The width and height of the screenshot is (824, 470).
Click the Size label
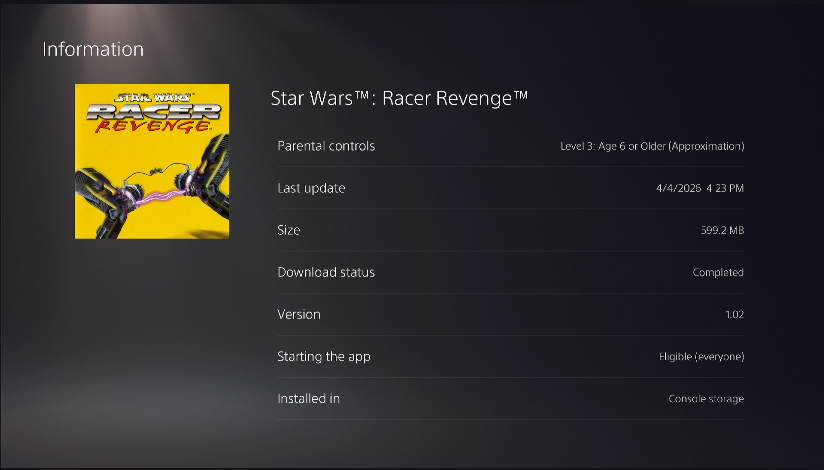point(289,230)
